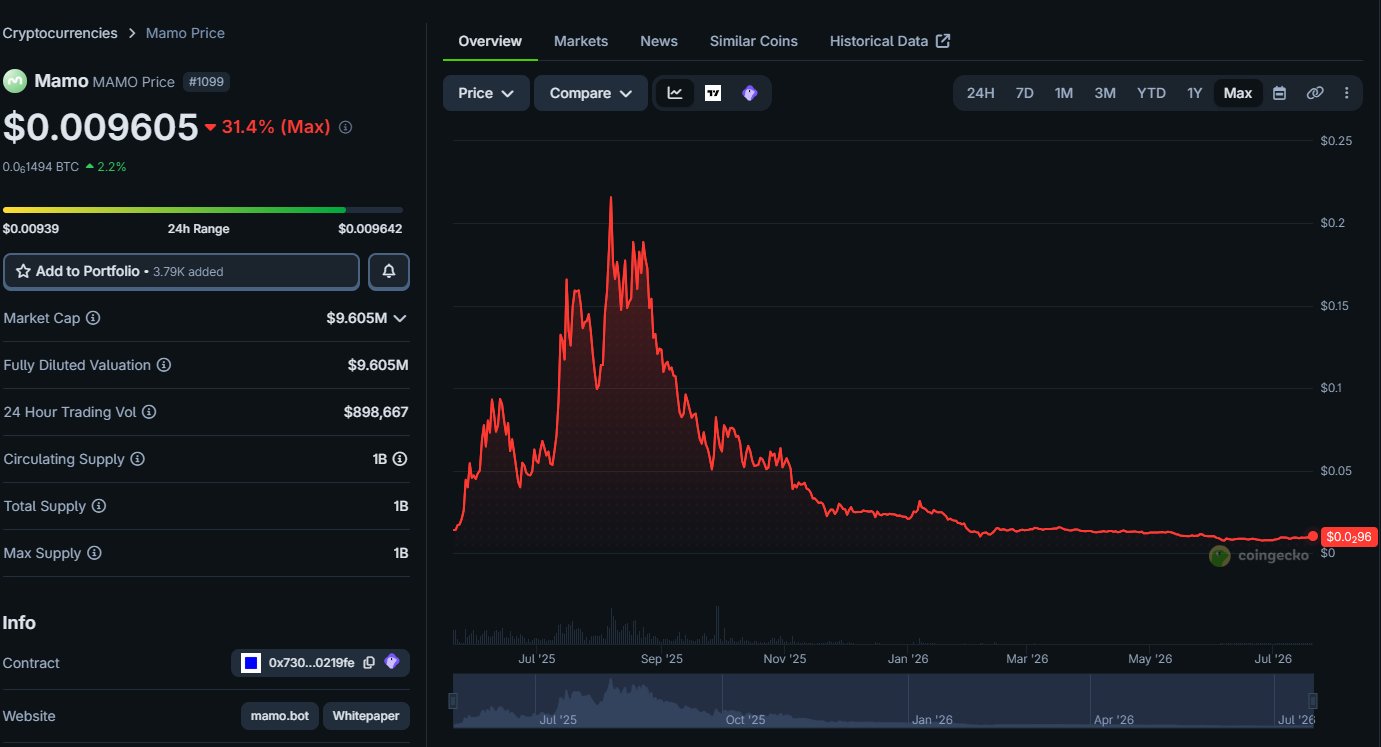Show 24 Hour Trading Vol info icon
The height and width of the screenshot is (747, 1381).
(149, 412)
